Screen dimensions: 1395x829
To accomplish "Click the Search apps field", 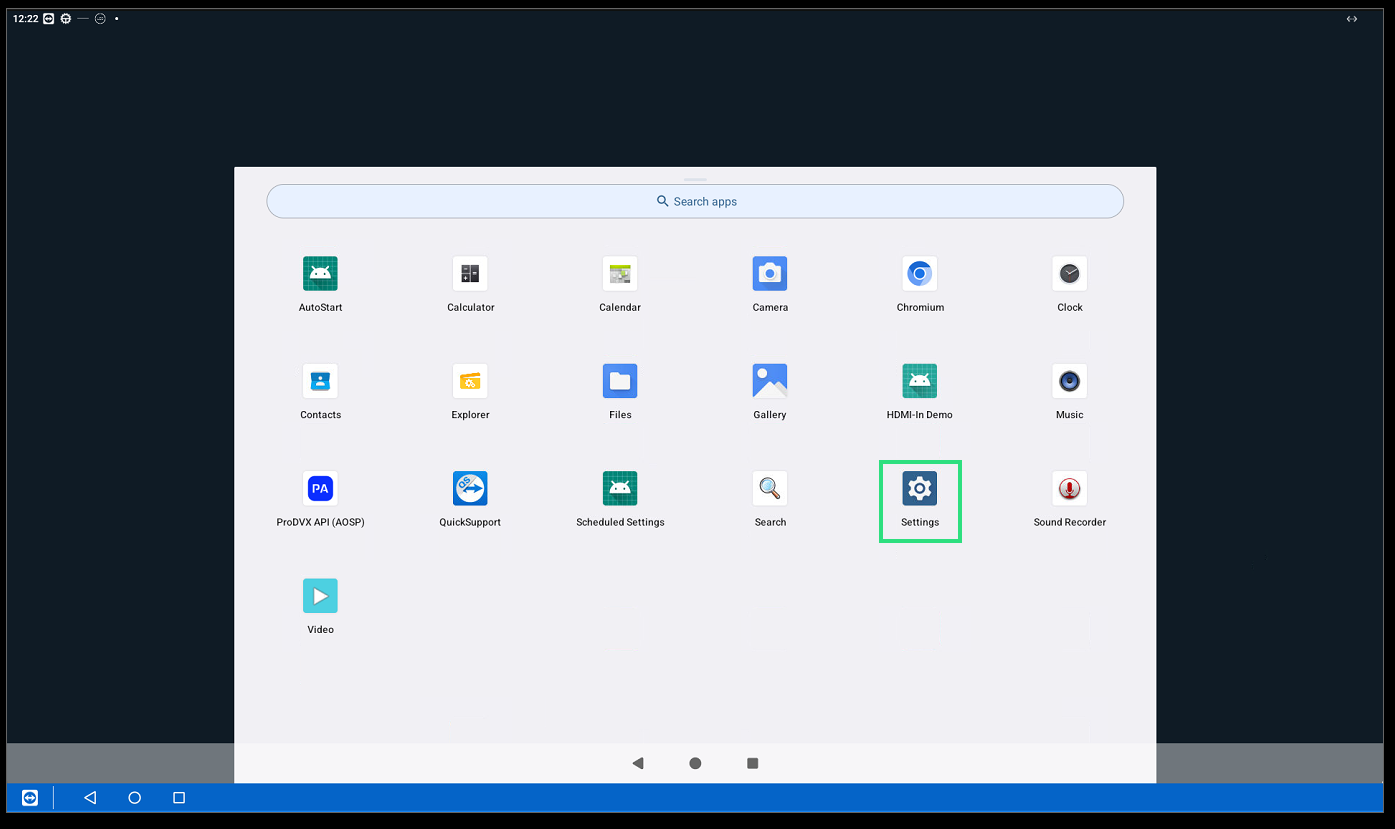I will pyautogui.click(x=695, y=201).
